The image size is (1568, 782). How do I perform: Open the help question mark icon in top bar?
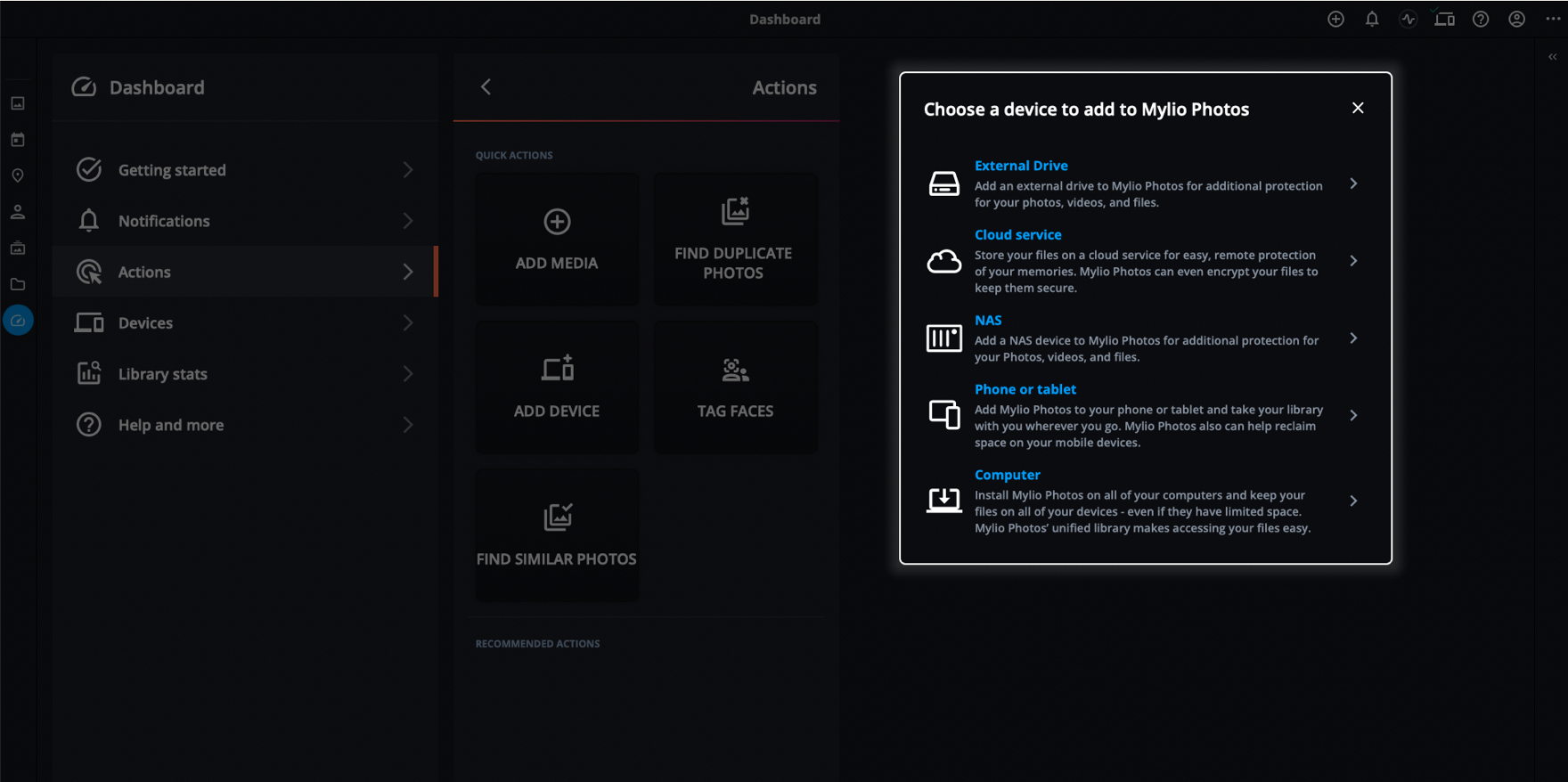1481,20
